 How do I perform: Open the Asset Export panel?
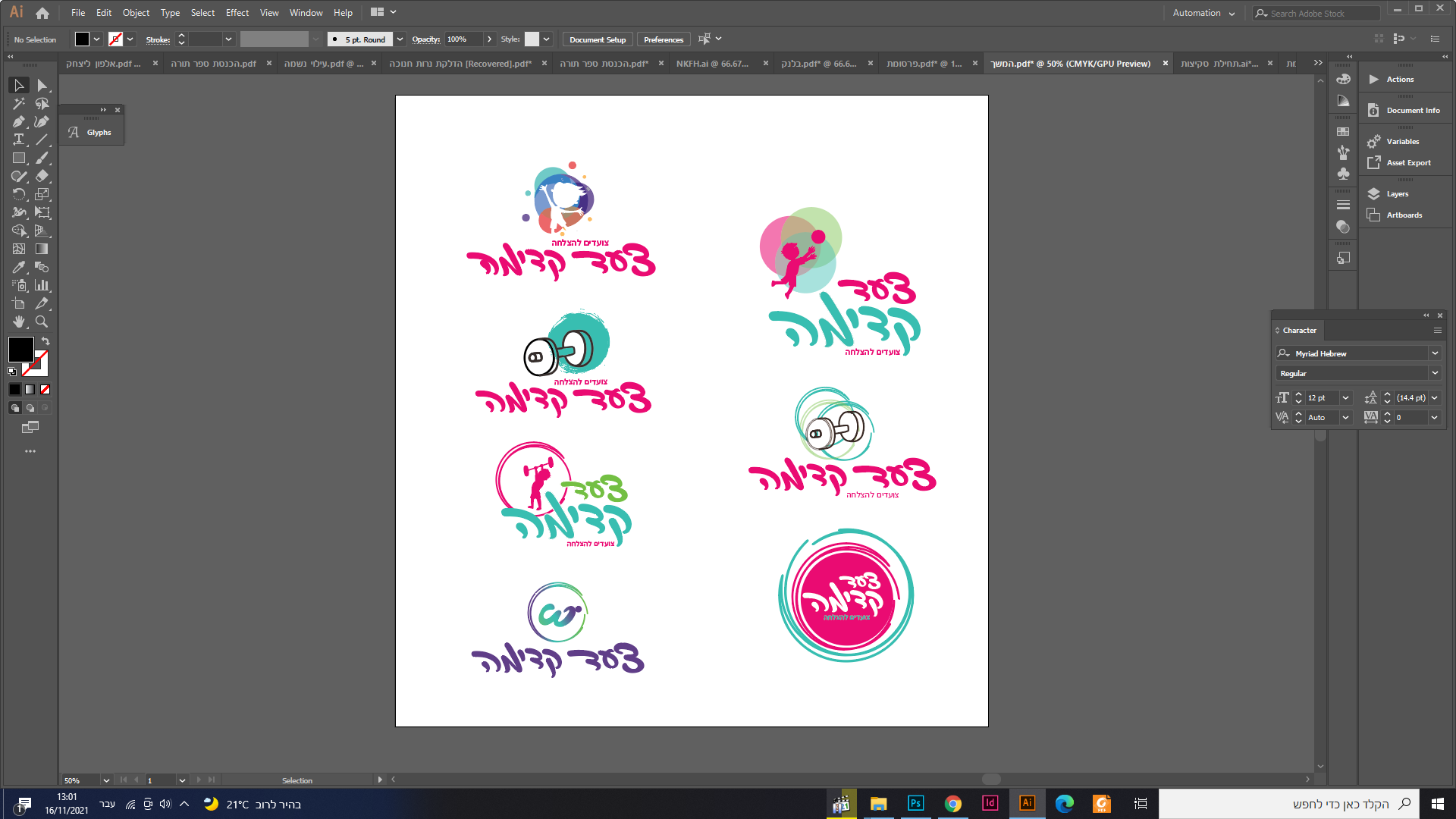1408,163
